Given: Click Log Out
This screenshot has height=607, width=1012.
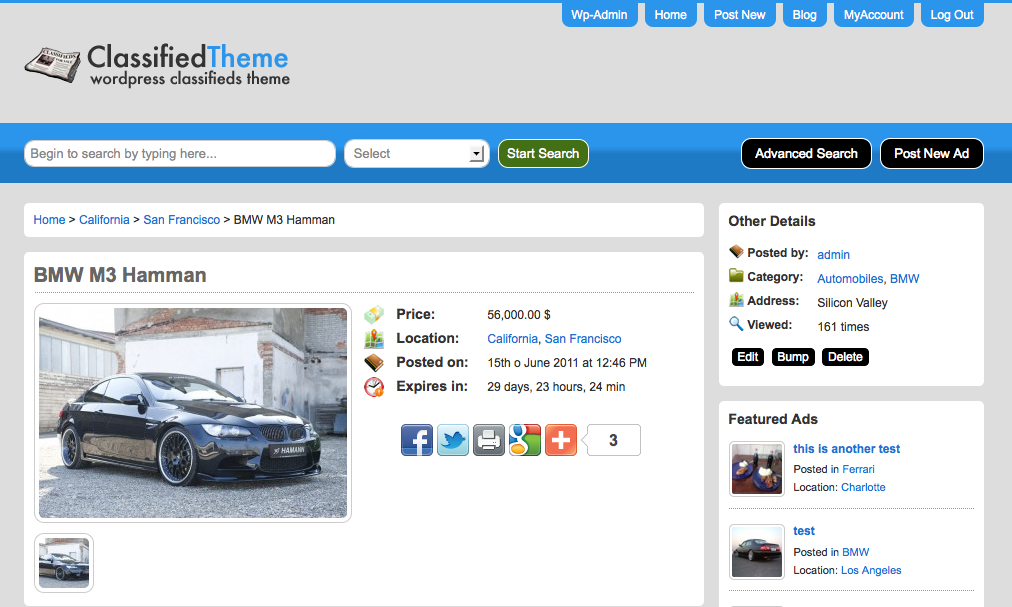Looking at the screenshot, I should click(x=952, y=14).
